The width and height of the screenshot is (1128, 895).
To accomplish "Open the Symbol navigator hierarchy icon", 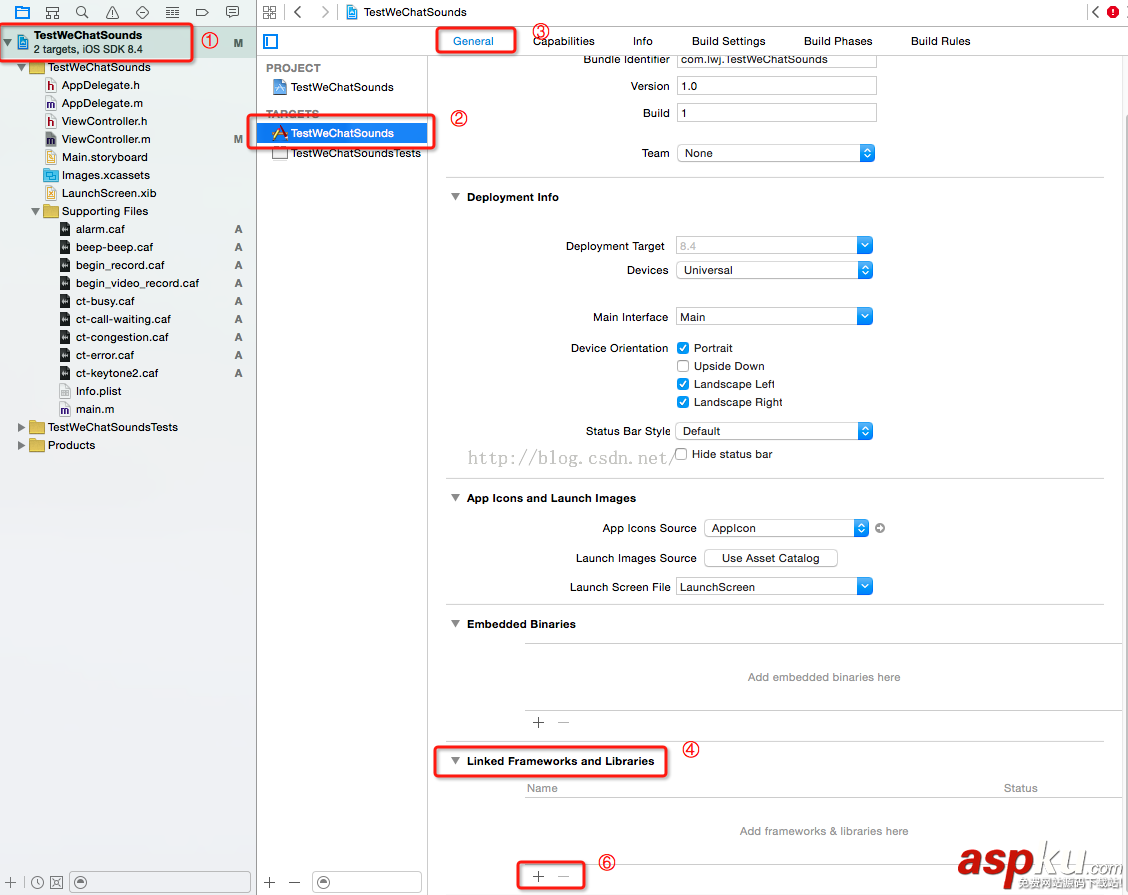I will 53,12.
